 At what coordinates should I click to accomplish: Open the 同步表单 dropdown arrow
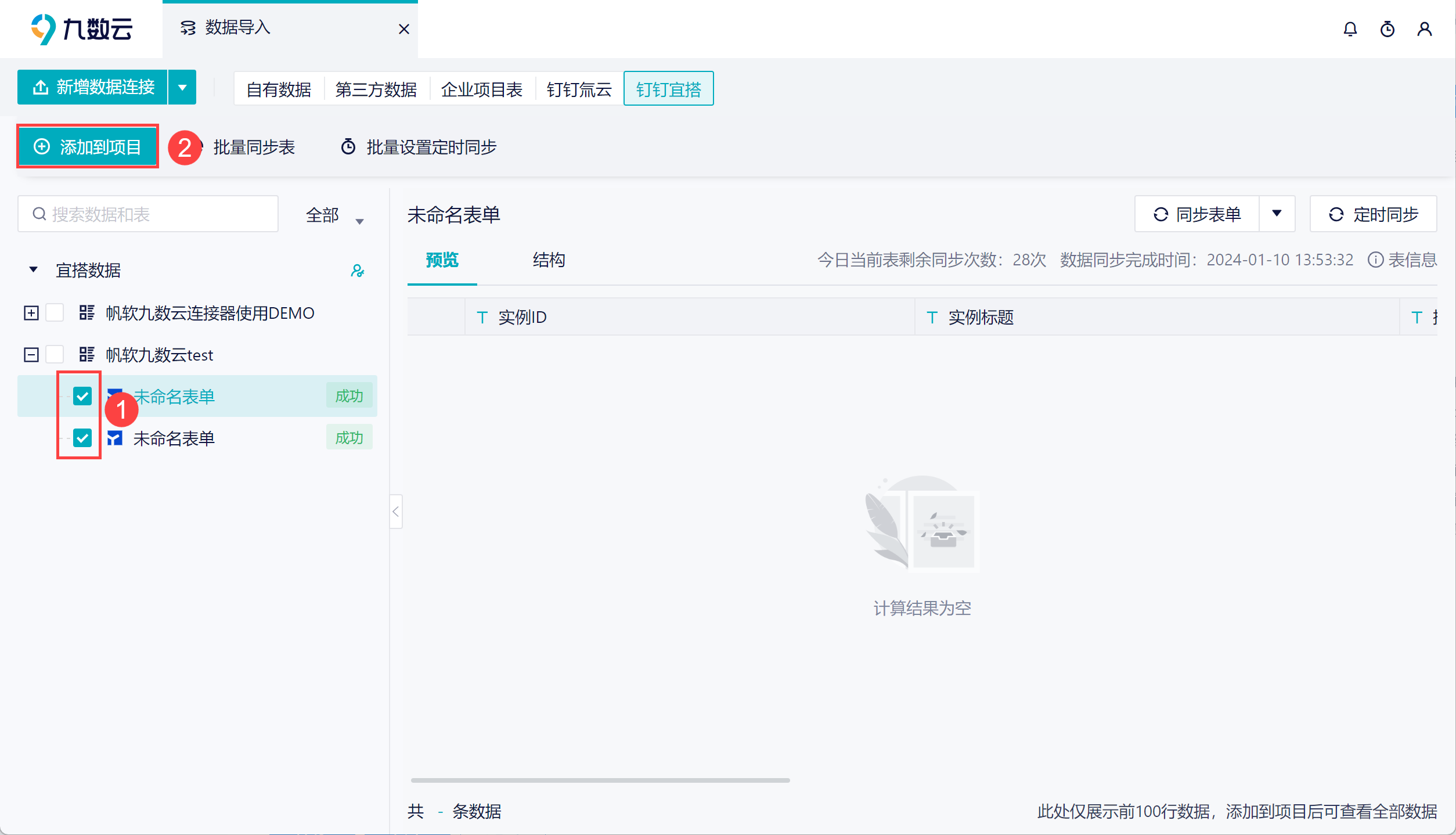(1277, 214)
